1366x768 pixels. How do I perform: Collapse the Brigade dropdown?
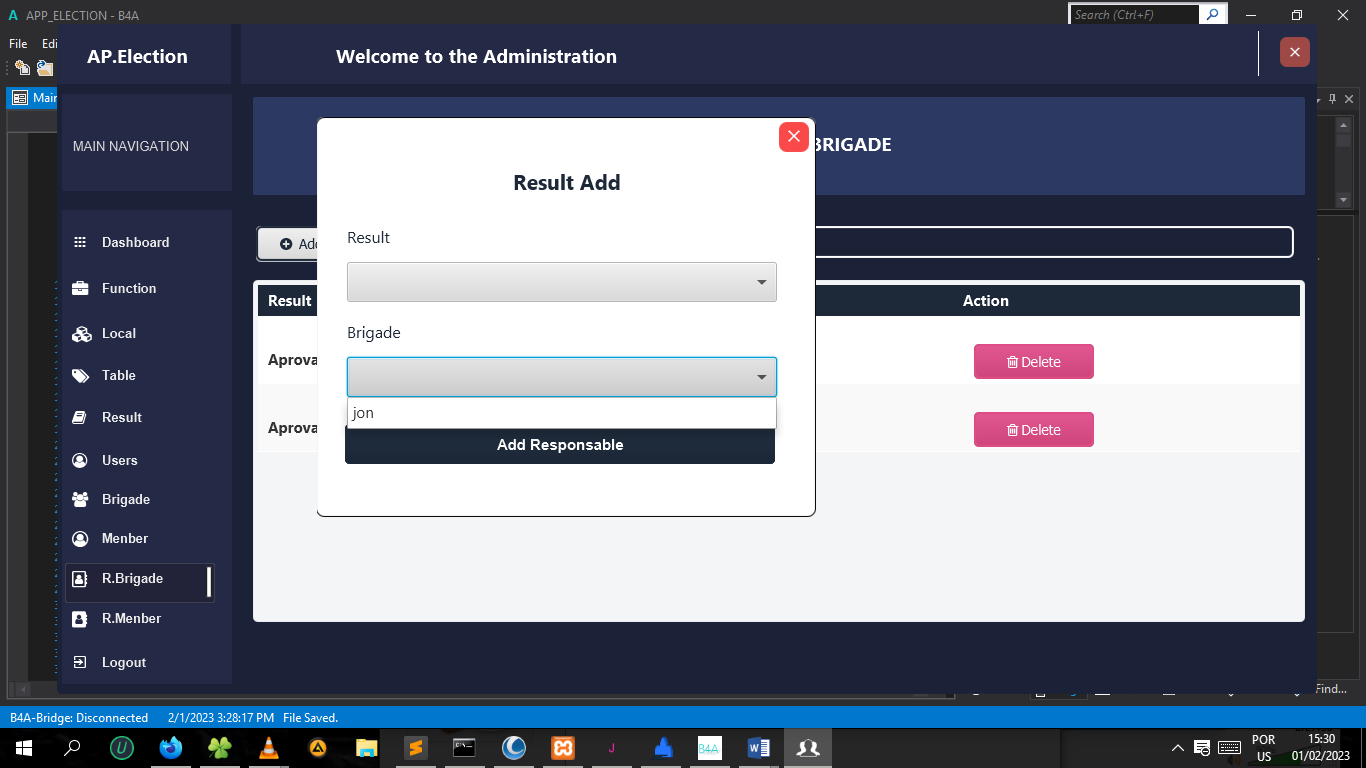562,377
